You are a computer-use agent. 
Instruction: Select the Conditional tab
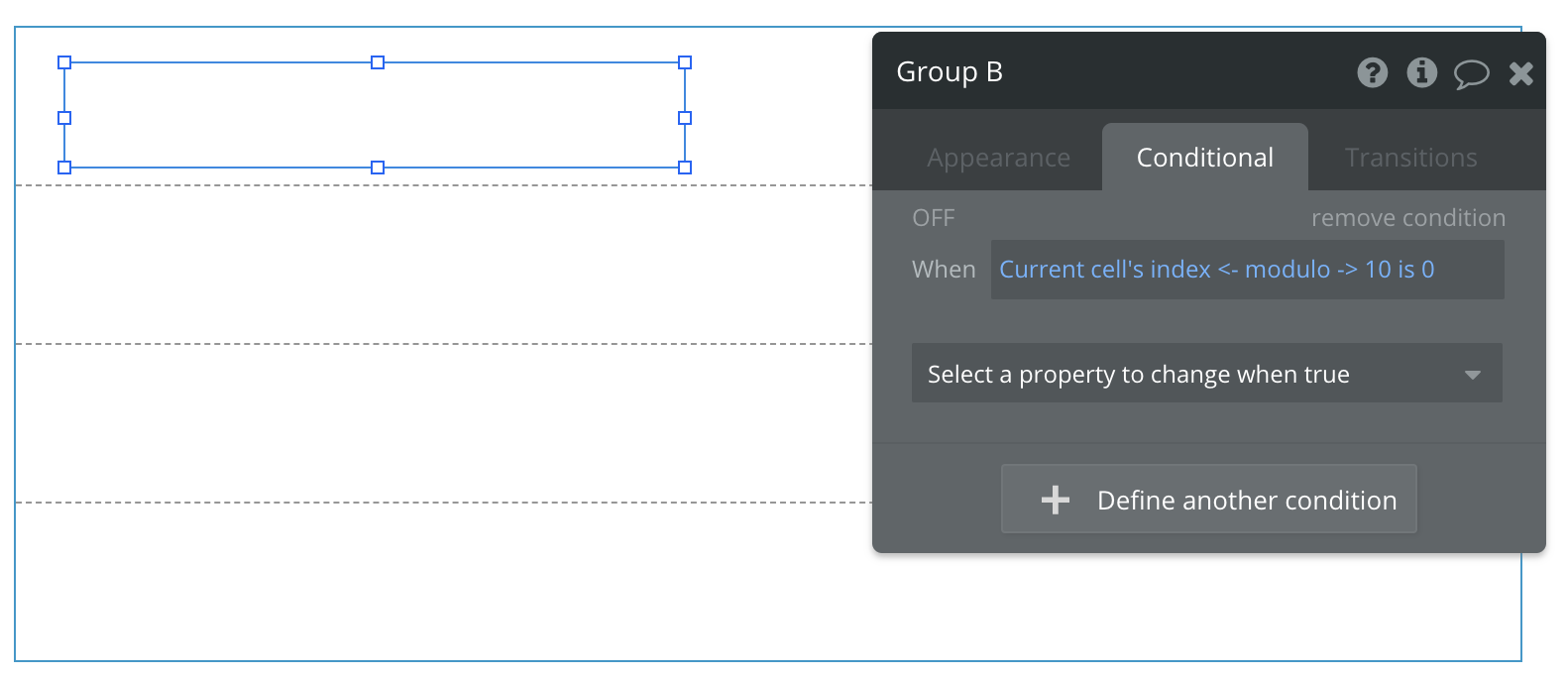(x=1204, y=158)
